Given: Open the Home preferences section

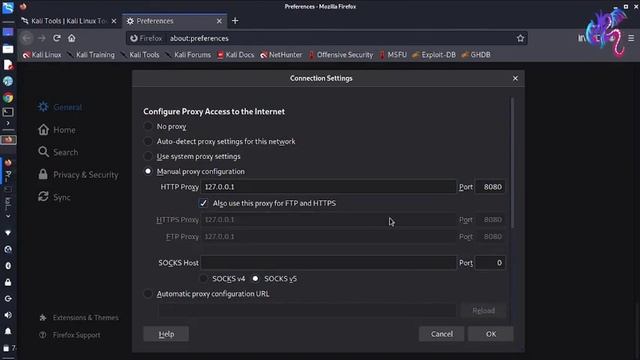Looking at the screenshot, I should [57, 130].
